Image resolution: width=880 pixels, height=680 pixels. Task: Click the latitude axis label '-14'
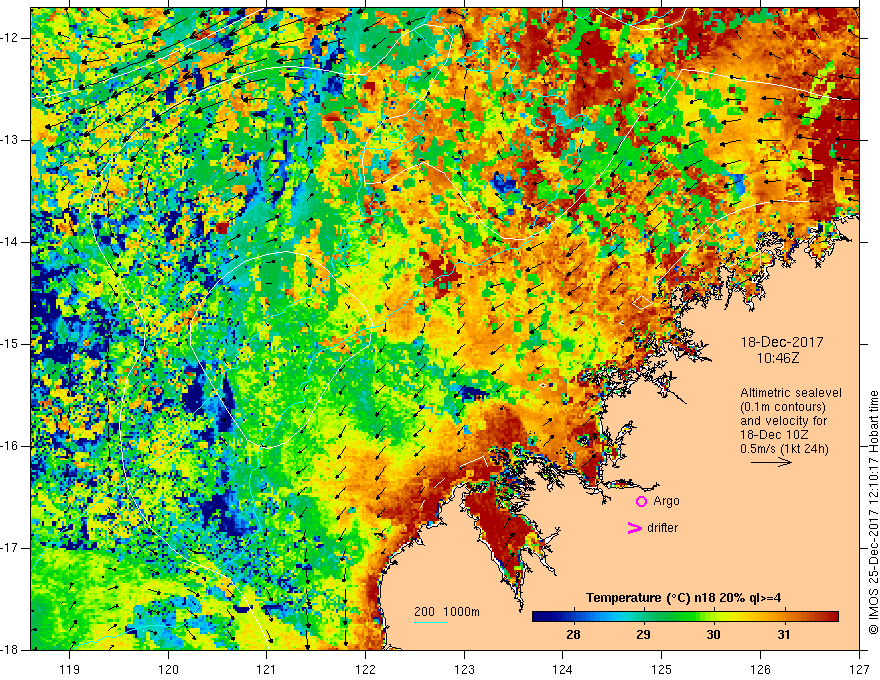point(11,242)
